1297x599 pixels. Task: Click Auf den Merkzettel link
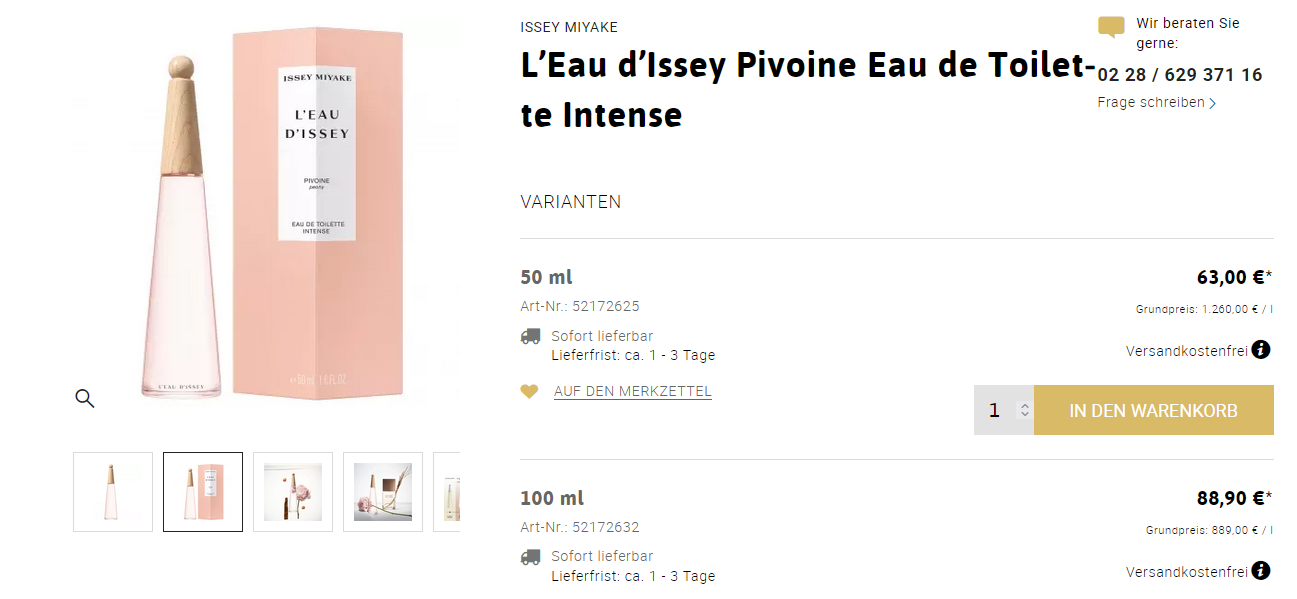(632, 392)
